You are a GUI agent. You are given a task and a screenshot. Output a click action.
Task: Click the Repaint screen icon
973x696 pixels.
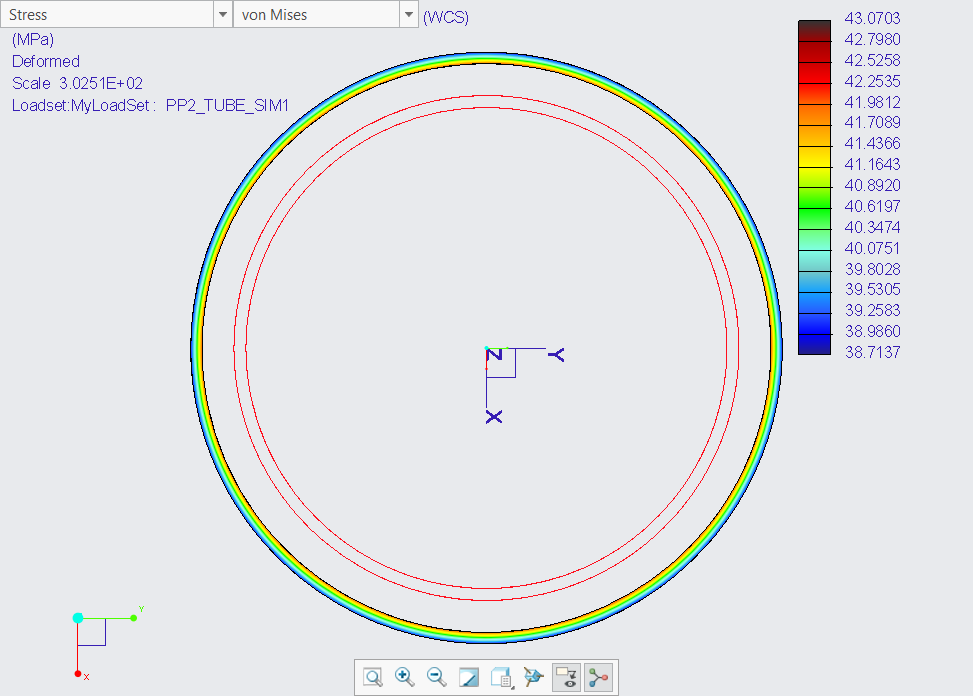pos(469,677)
